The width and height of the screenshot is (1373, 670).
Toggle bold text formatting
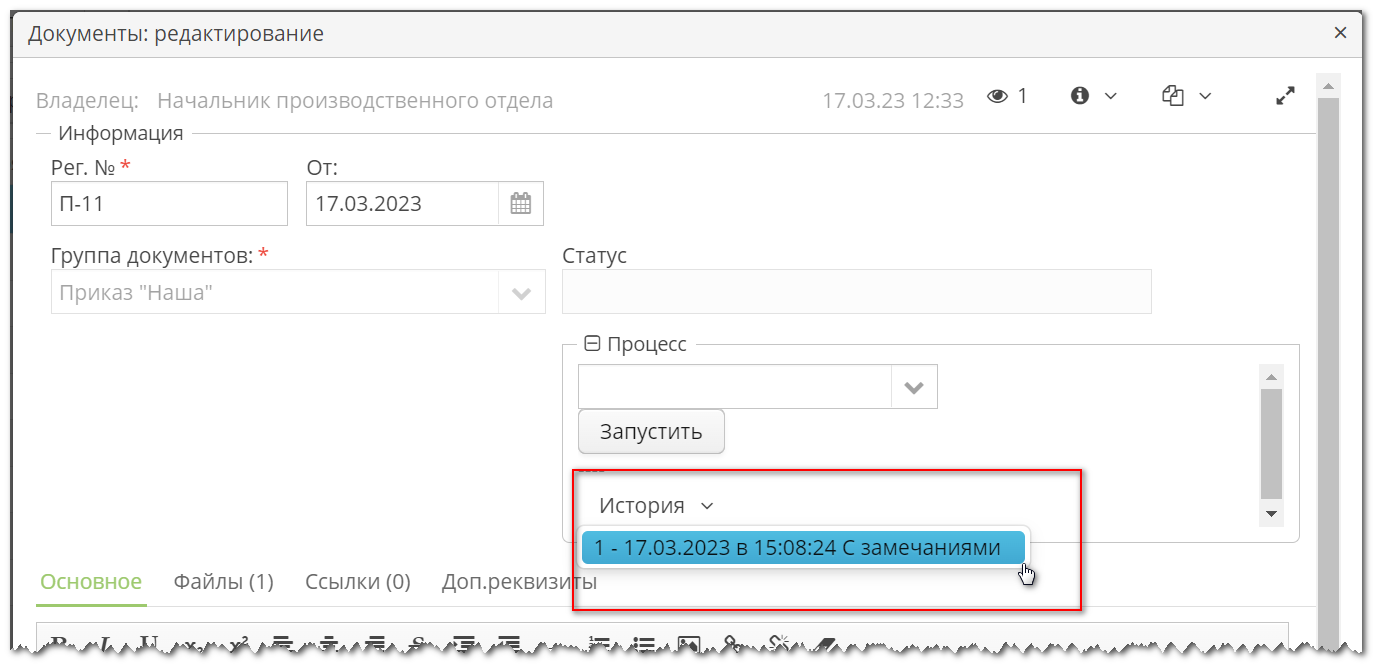[60, 645]
